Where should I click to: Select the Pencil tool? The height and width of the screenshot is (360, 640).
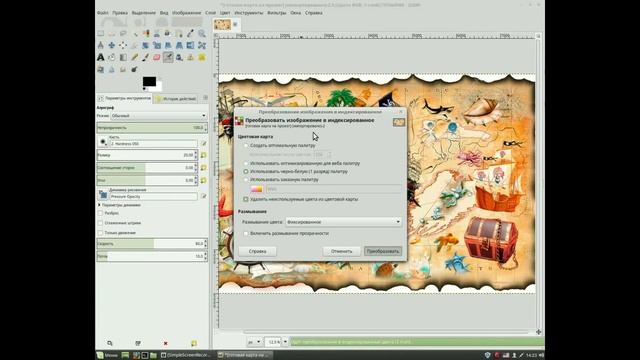pos(134,57)
